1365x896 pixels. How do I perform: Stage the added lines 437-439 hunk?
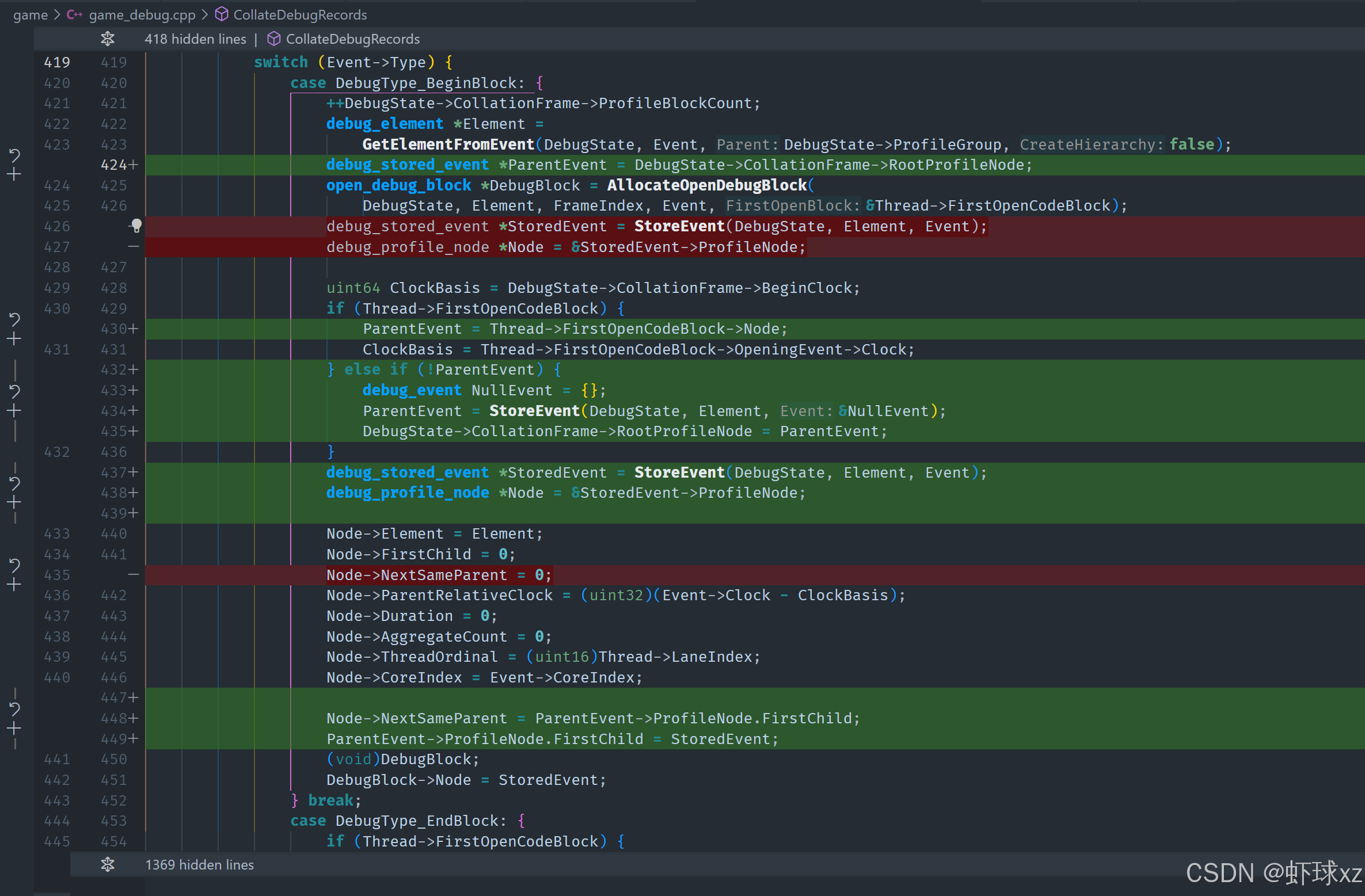click(14, 502)
